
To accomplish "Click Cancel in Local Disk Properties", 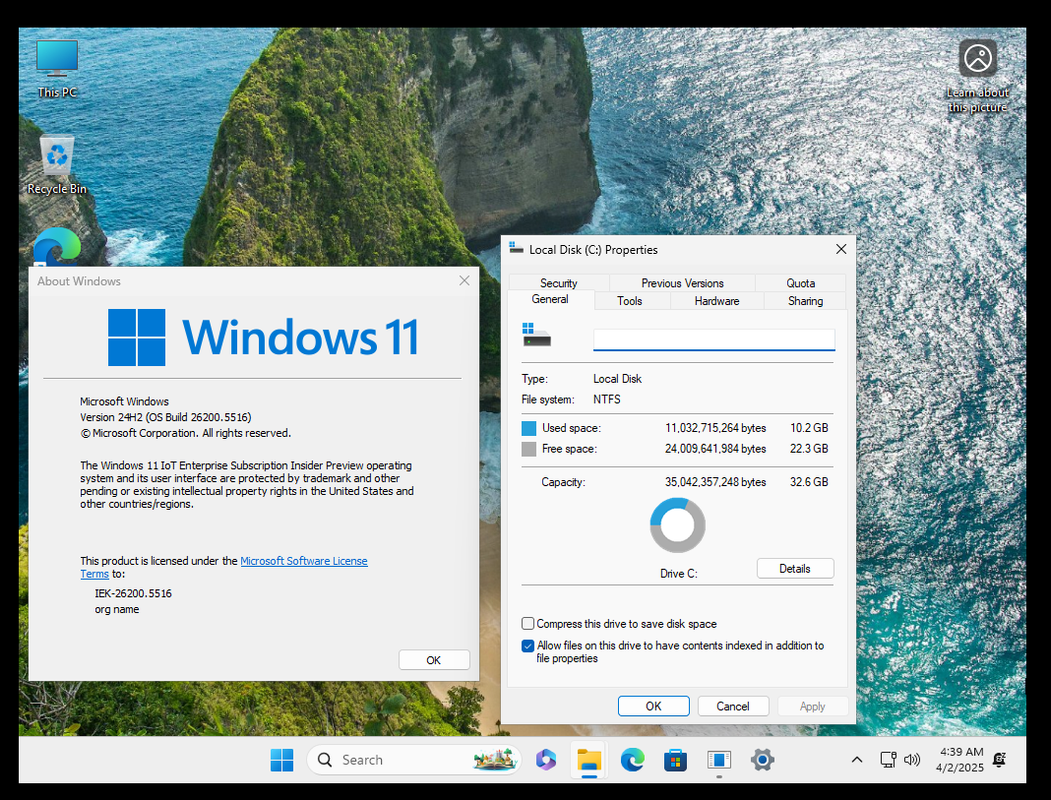I will coord(733,706).
